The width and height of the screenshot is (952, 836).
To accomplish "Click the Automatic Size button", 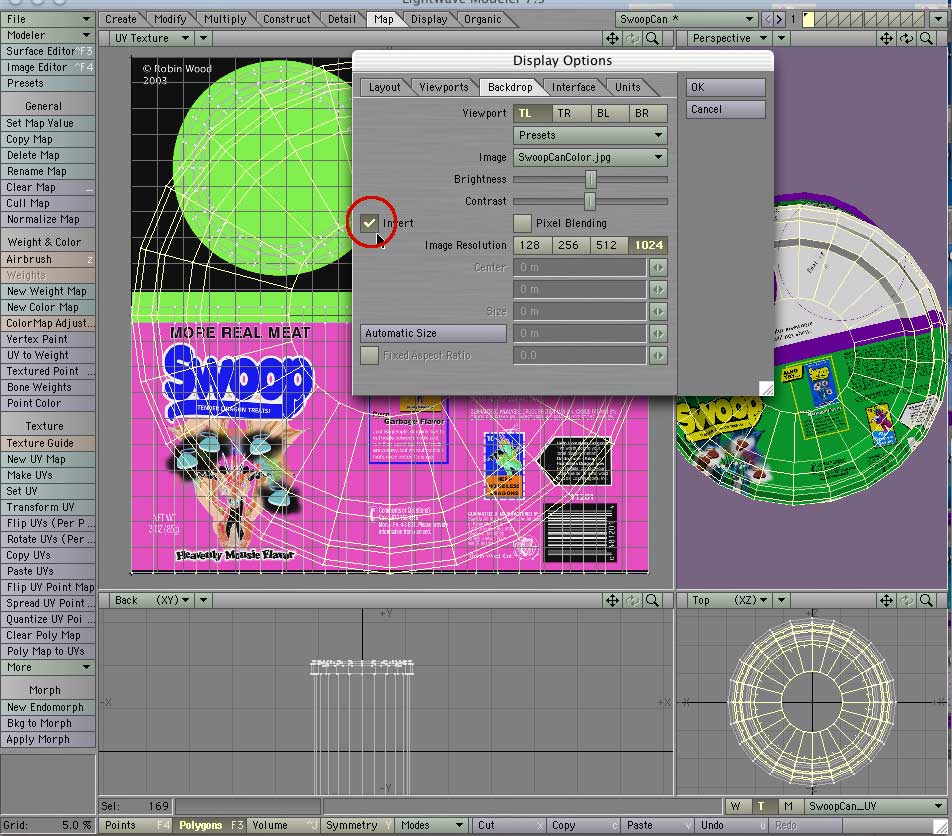I will pyautogui.click(x=433, y=333).
